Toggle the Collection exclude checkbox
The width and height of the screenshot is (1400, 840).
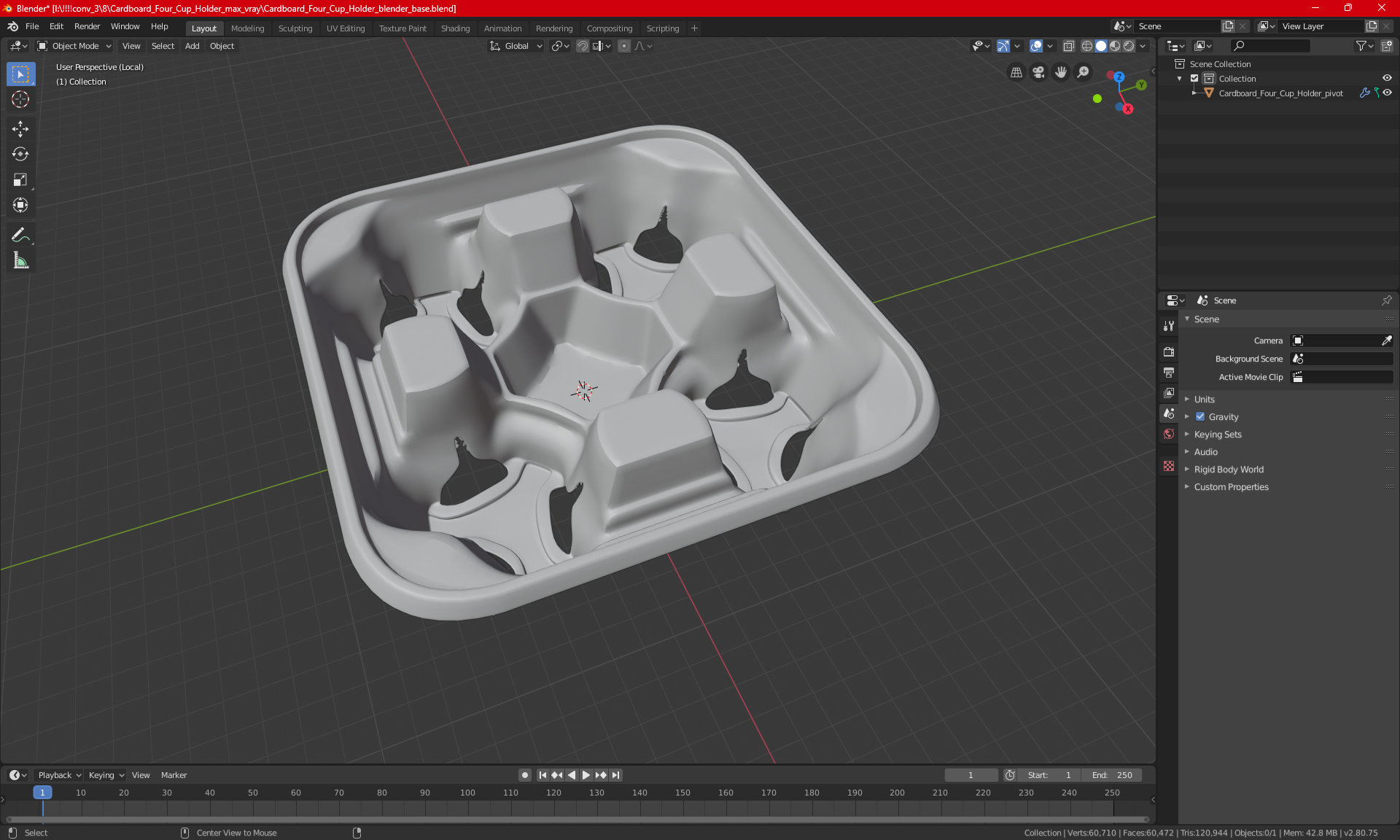pos(1194,79)
